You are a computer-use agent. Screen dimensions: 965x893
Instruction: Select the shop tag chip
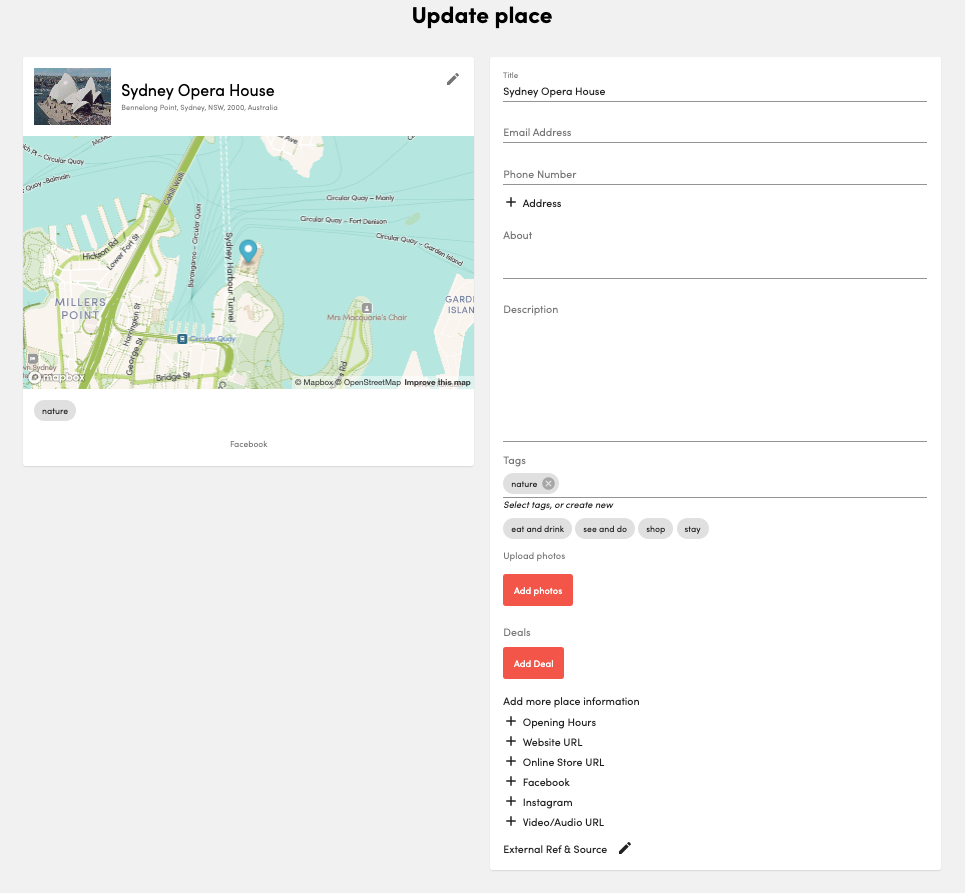pos(655,529)
